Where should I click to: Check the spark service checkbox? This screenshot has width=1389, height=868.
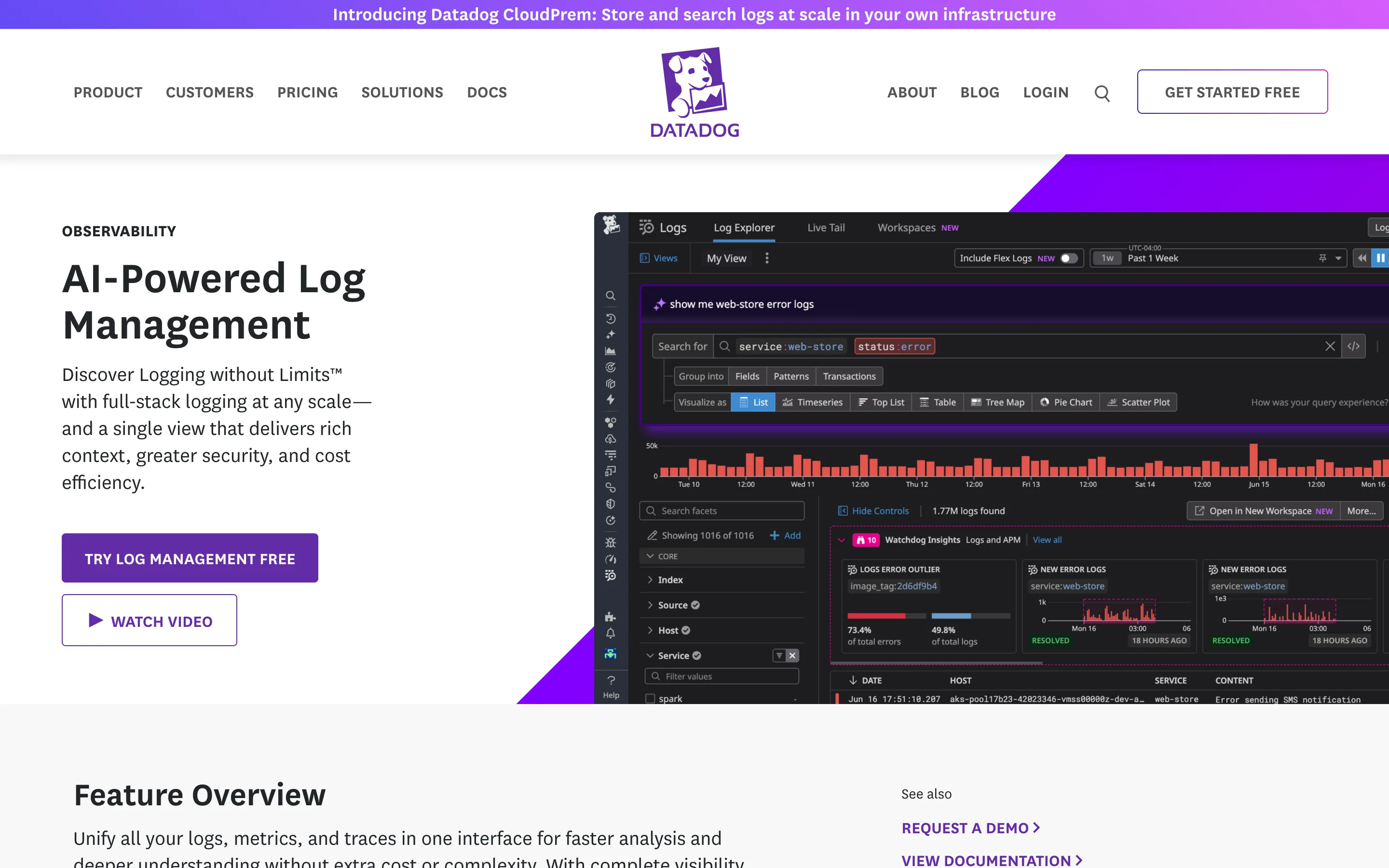tap(650, 699)
